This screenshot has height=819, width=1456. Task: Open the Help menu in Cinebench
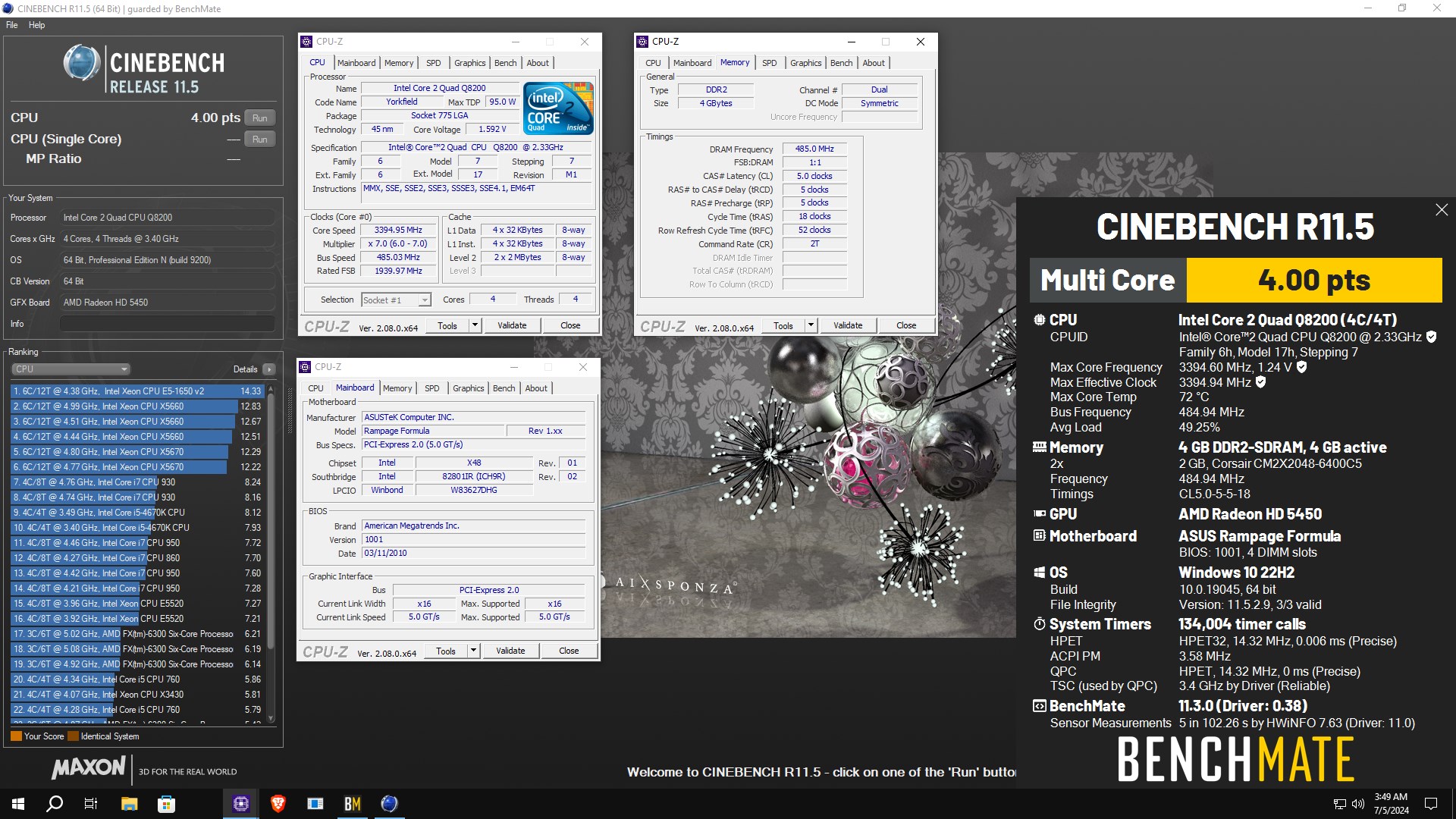[36, 25]
